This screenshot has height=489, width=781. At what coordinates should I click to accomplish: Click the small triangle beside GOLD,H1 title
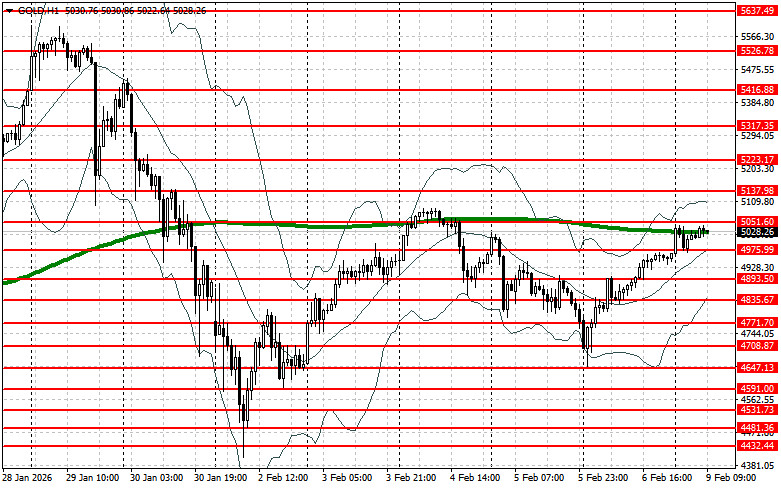coord(9,9)
